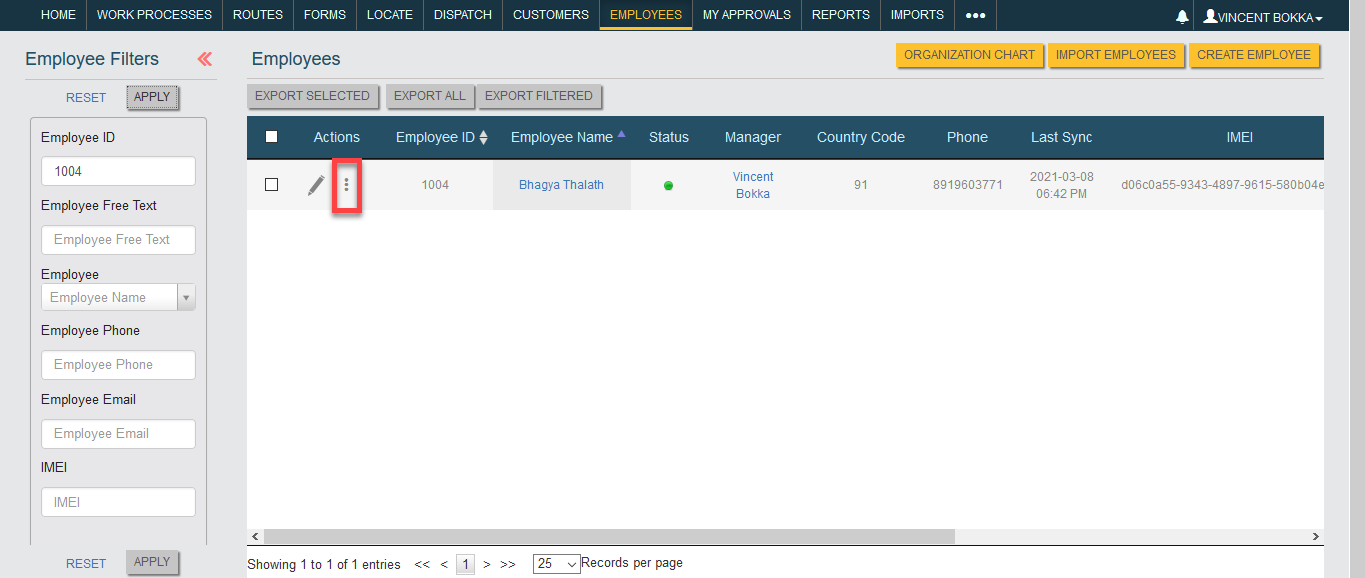Open the Bhagya Thalath employee link
The image size is (1365, 578).
point(561,185)
